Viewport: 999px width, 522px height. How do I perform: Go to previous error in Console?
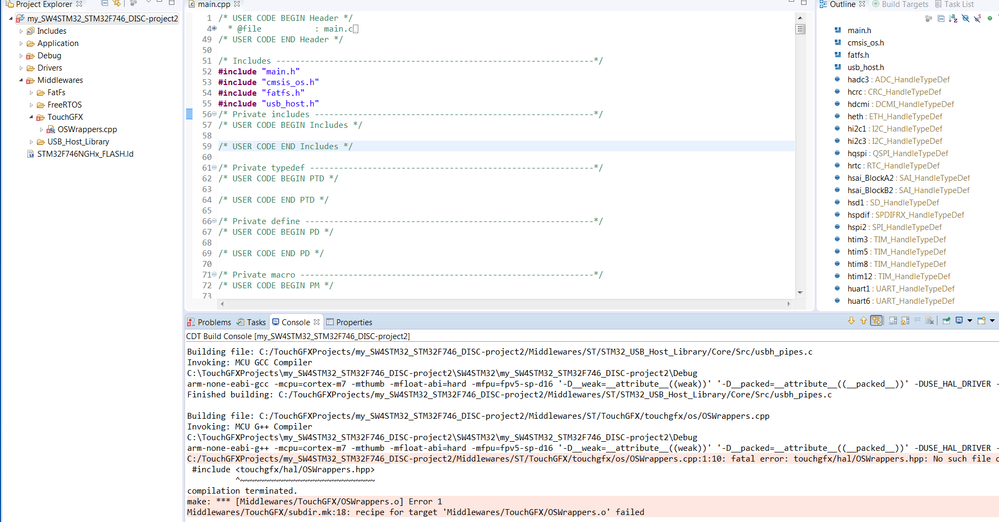863,321
